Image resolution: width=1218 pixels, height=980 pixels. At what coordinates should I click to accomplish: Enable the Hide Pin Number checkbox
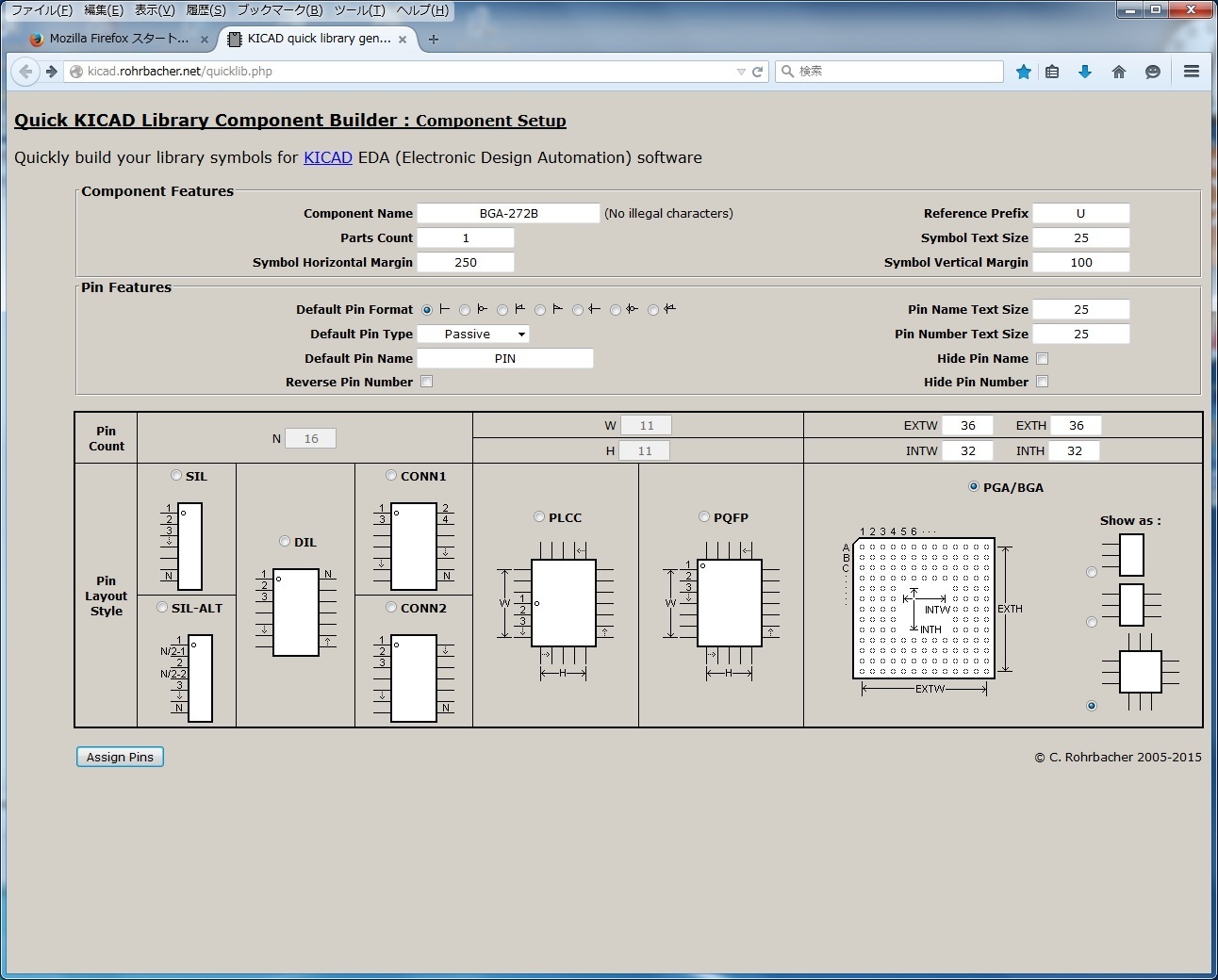pos(1042,382)
